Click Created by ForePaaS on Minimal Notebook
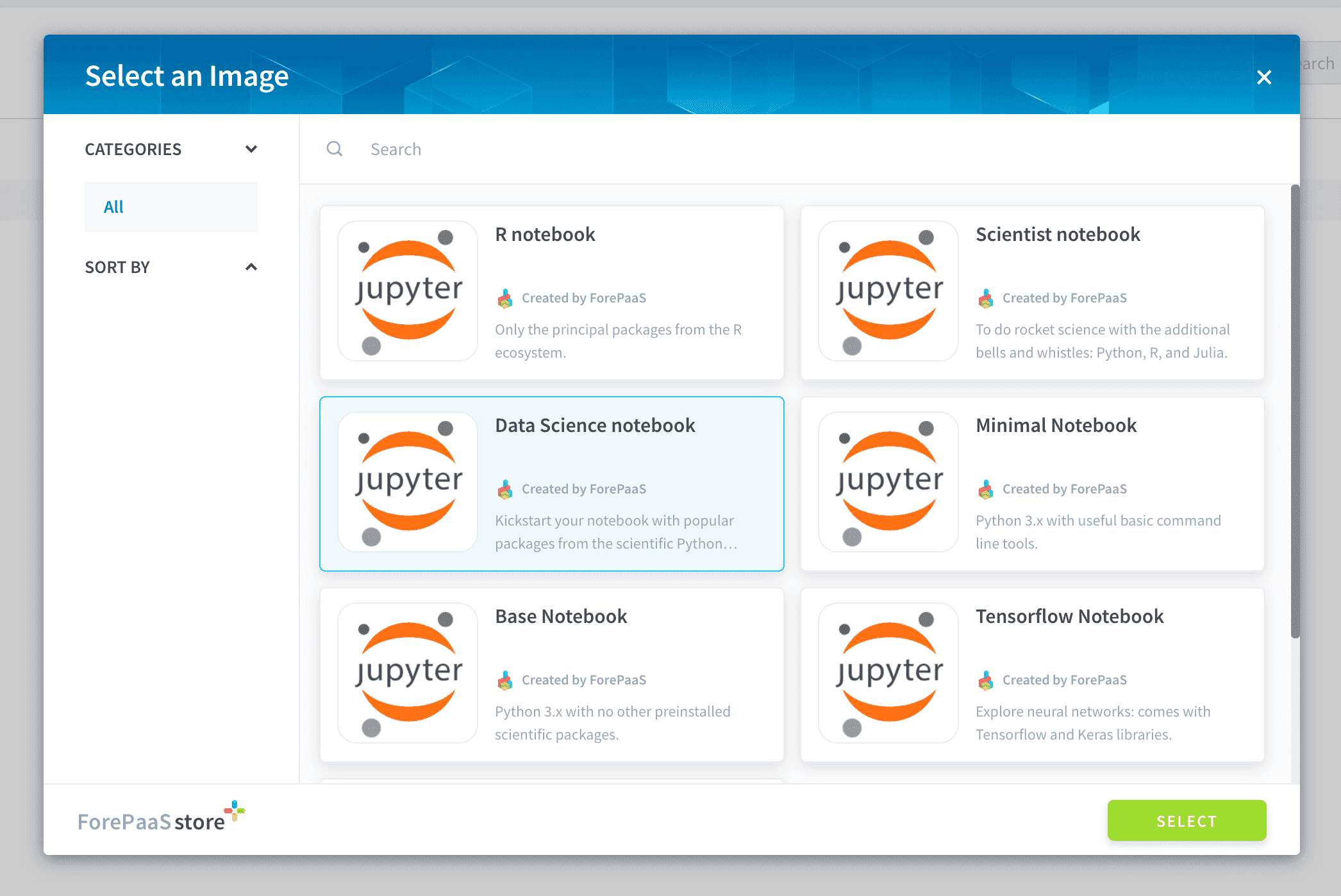Screen dimensions: 1341x896 (x=1065, y=489)
